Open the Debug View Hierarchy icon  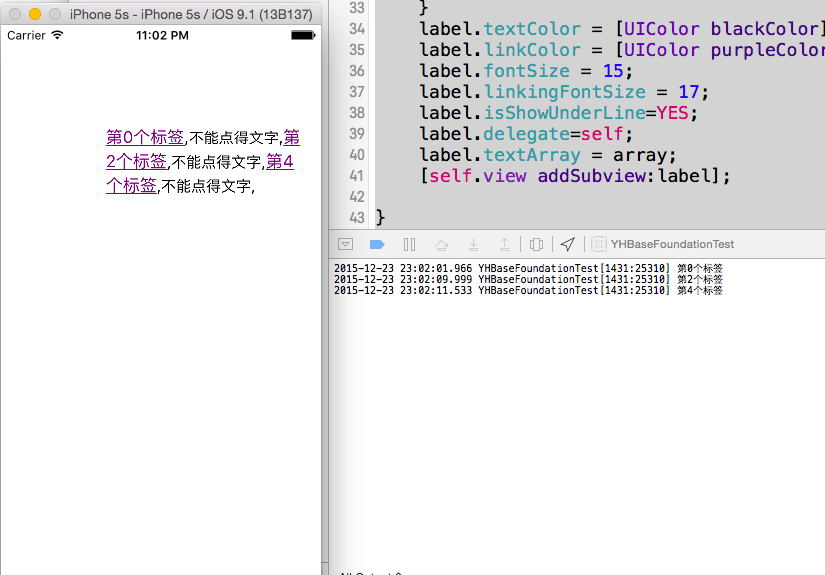tap(537, 244)
